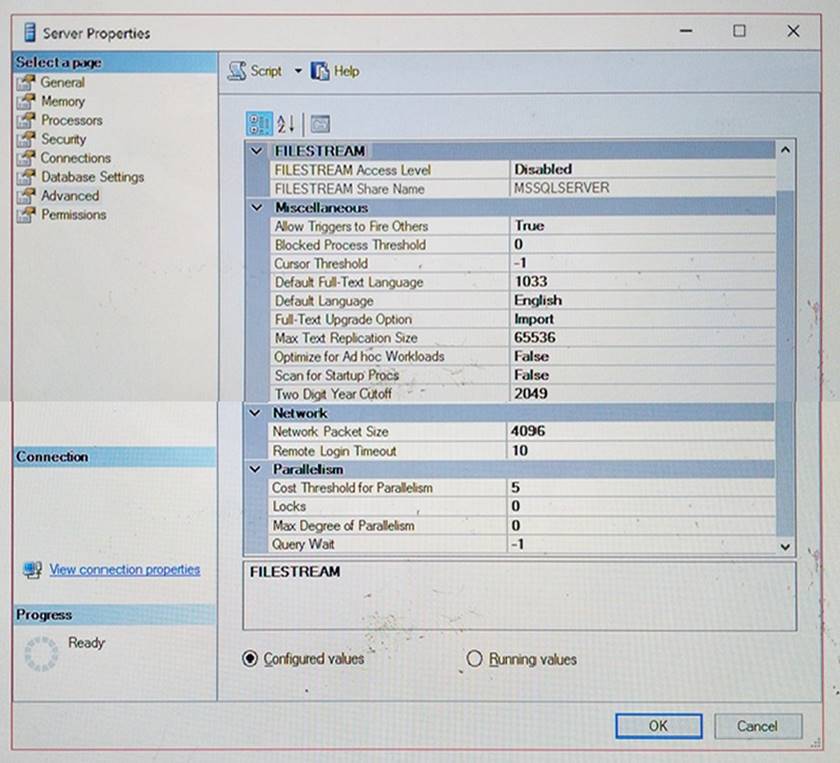Screen dimensions: 840x763
Task: Open the Script dropdown arrow
Action: [x=298, y=71]
